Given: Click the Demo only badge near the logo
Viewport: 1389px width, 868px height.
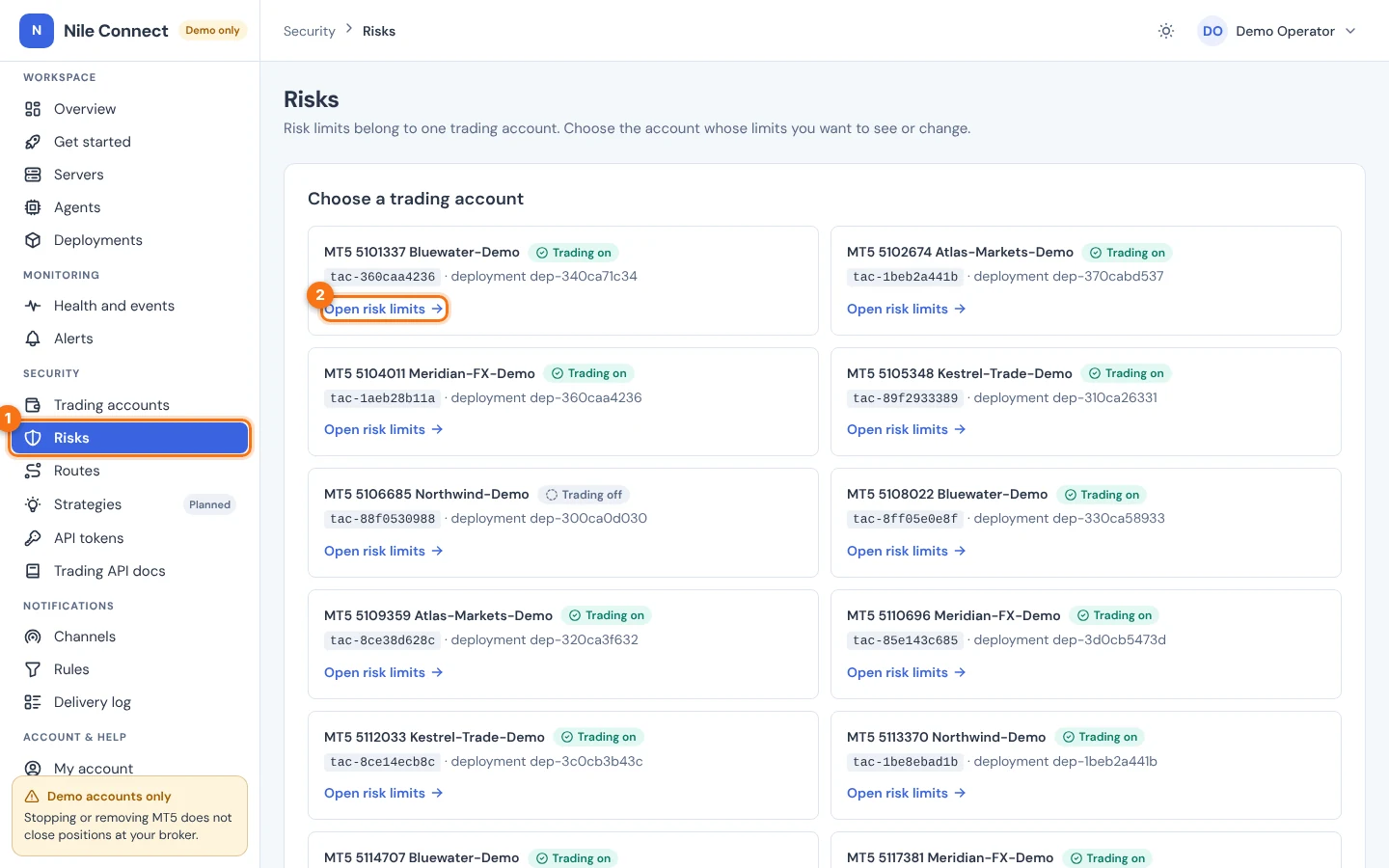Looking at the screenshot, I should click(x=212, y=31).
